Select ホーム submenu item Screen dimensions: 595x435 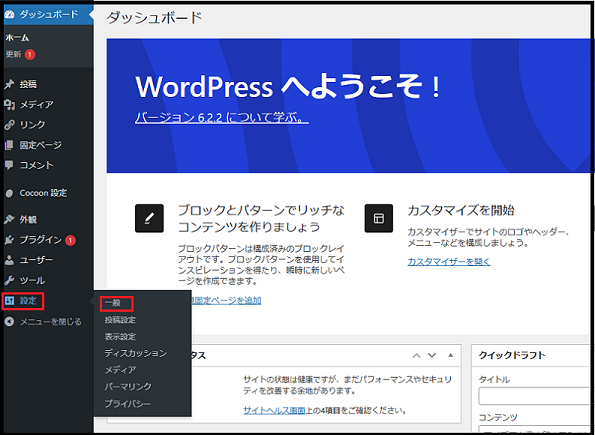[17, 38]
